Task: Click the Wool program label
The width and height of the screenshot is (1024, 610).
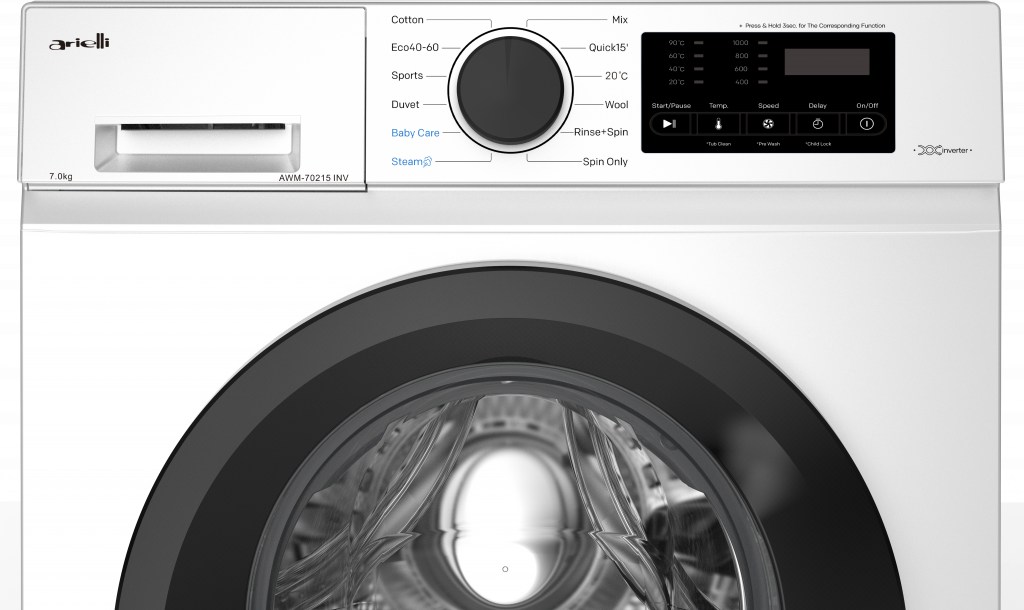Action: pos(616,105)
